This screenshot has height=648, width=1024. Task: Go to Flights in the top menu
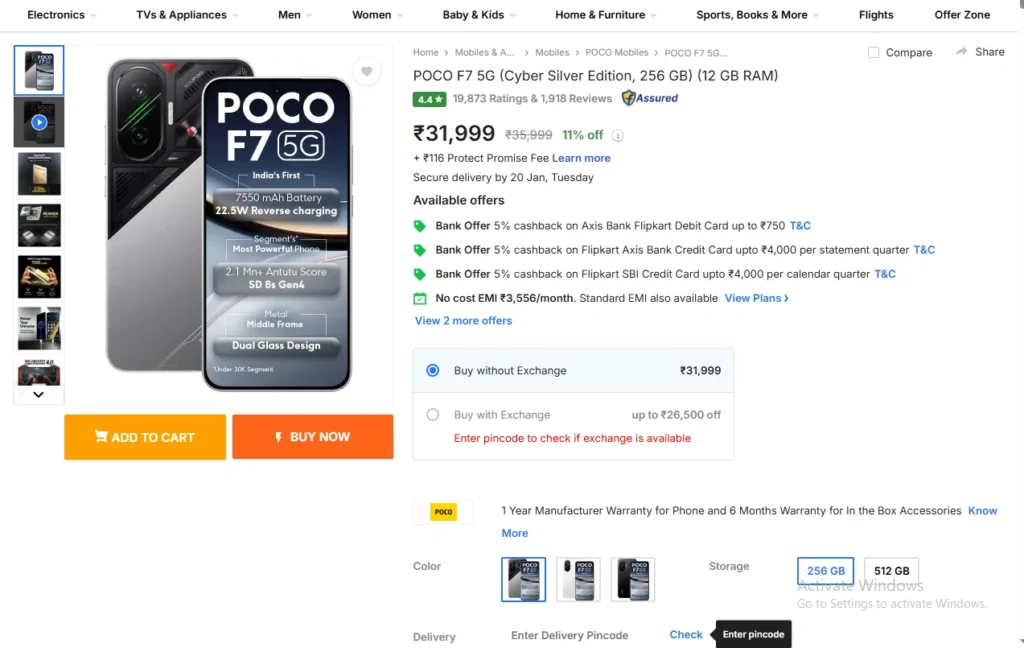coord(876,15)
